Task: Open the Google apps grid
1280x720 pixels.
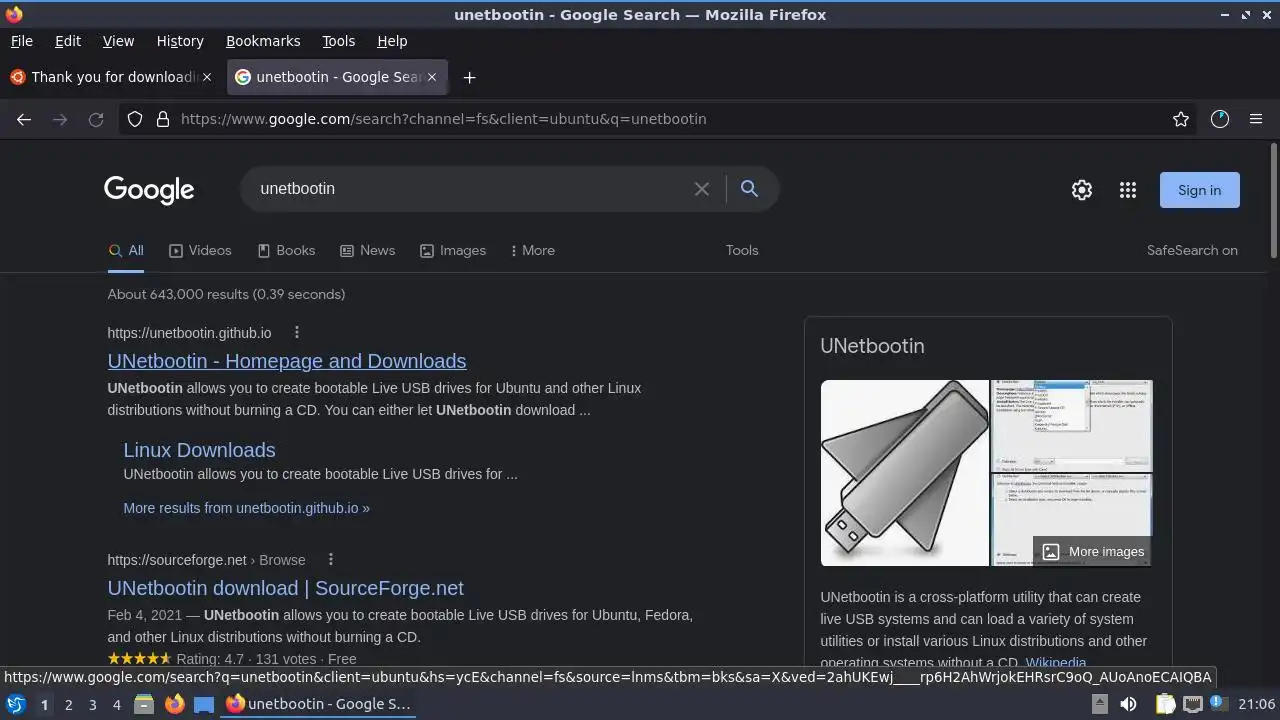Action: point(1128,190)
